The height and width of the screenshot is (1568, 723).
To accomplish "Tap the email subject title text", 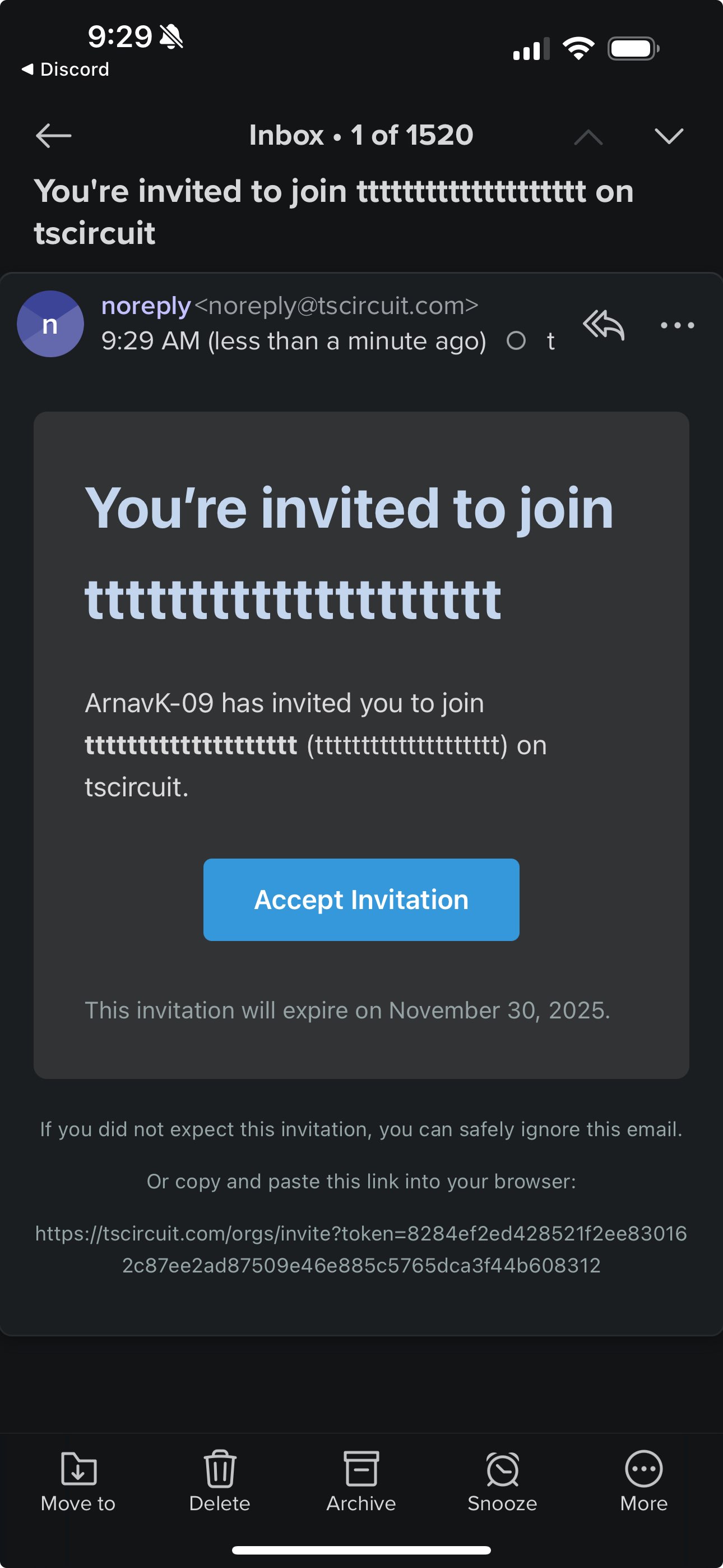I will pyautogui.click(x=333, y=211).
